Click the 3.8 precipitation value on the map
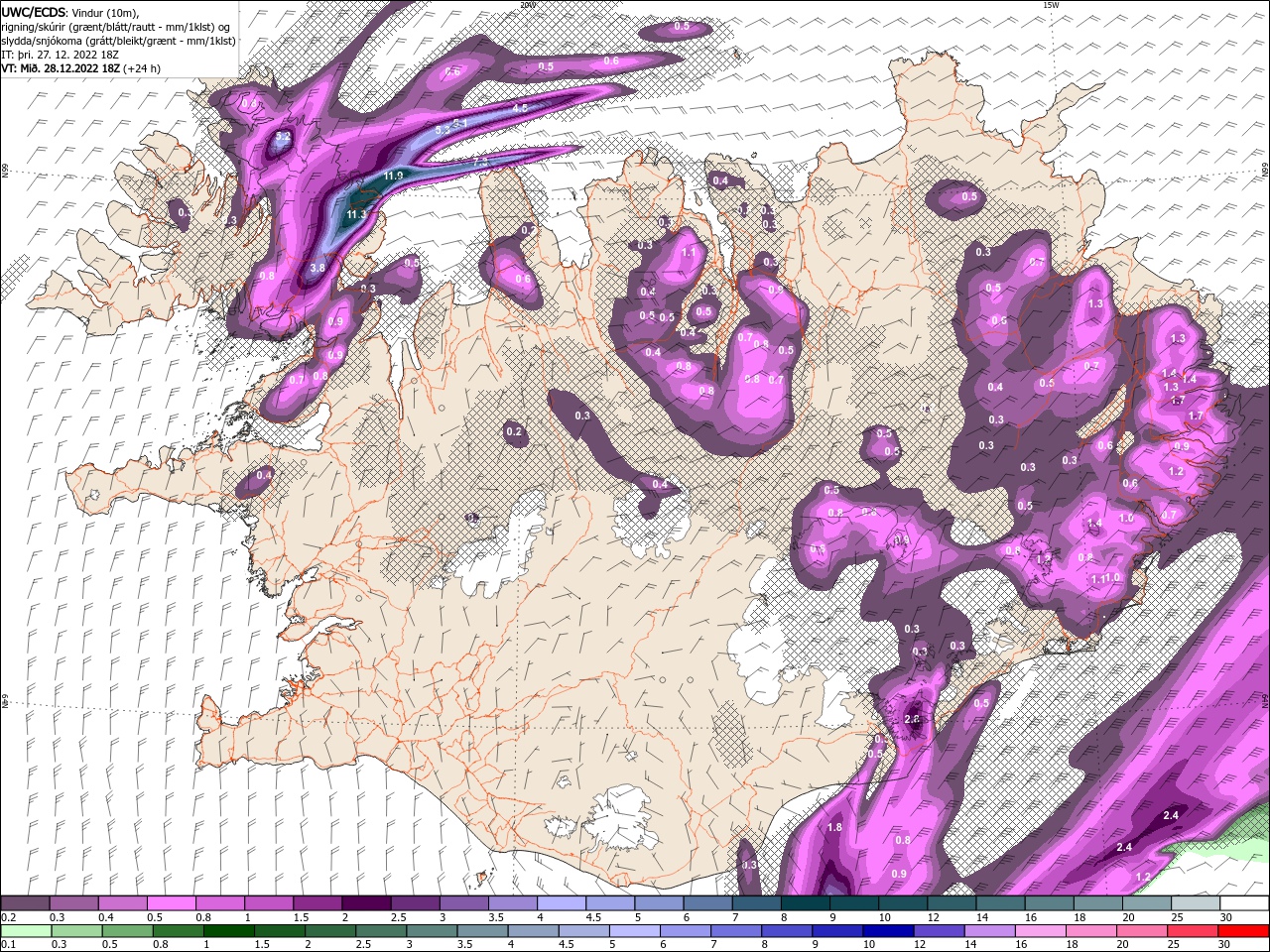 [x=317, y=268]
